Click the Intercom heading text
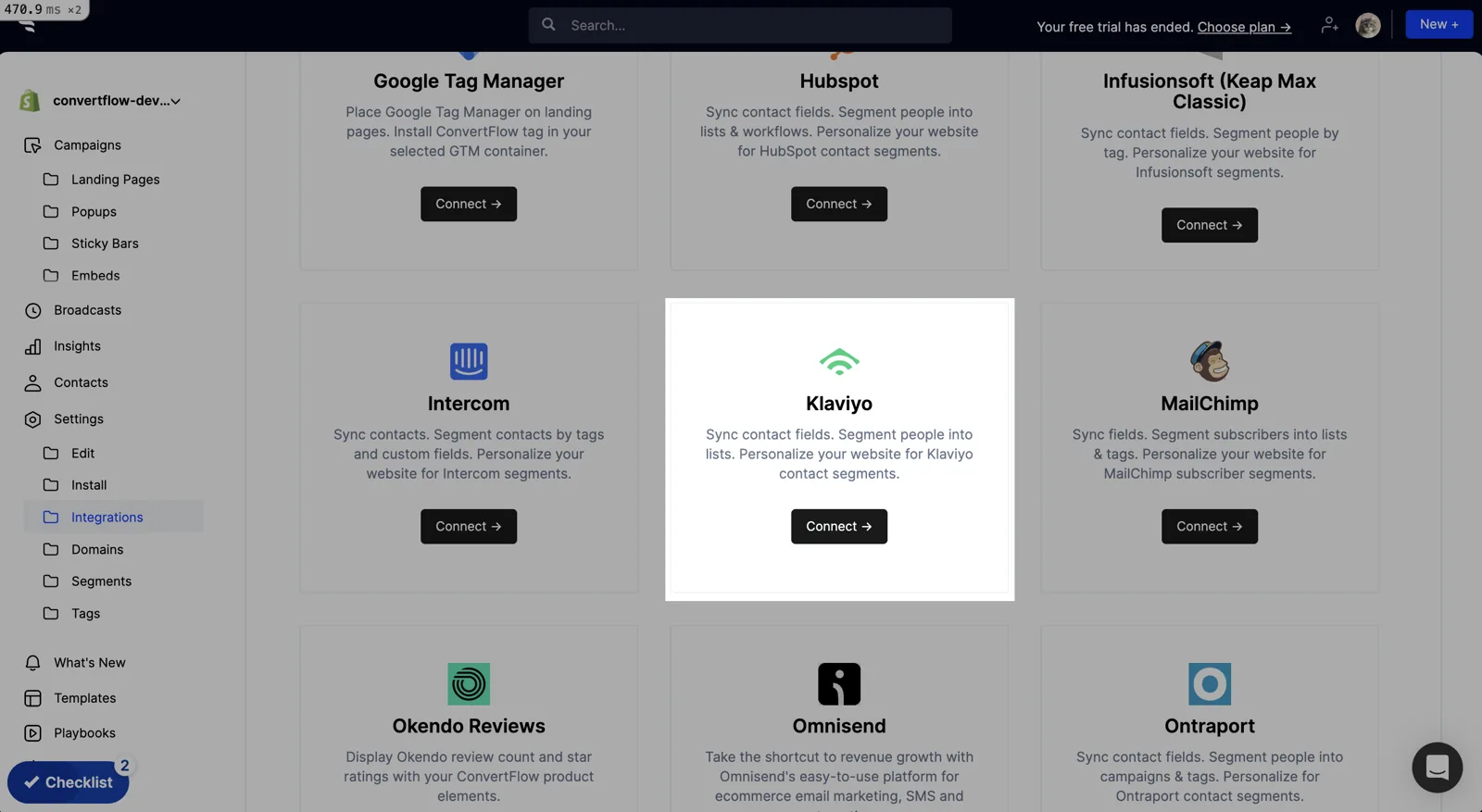The image size is (1482, 812). coord(469,404)
